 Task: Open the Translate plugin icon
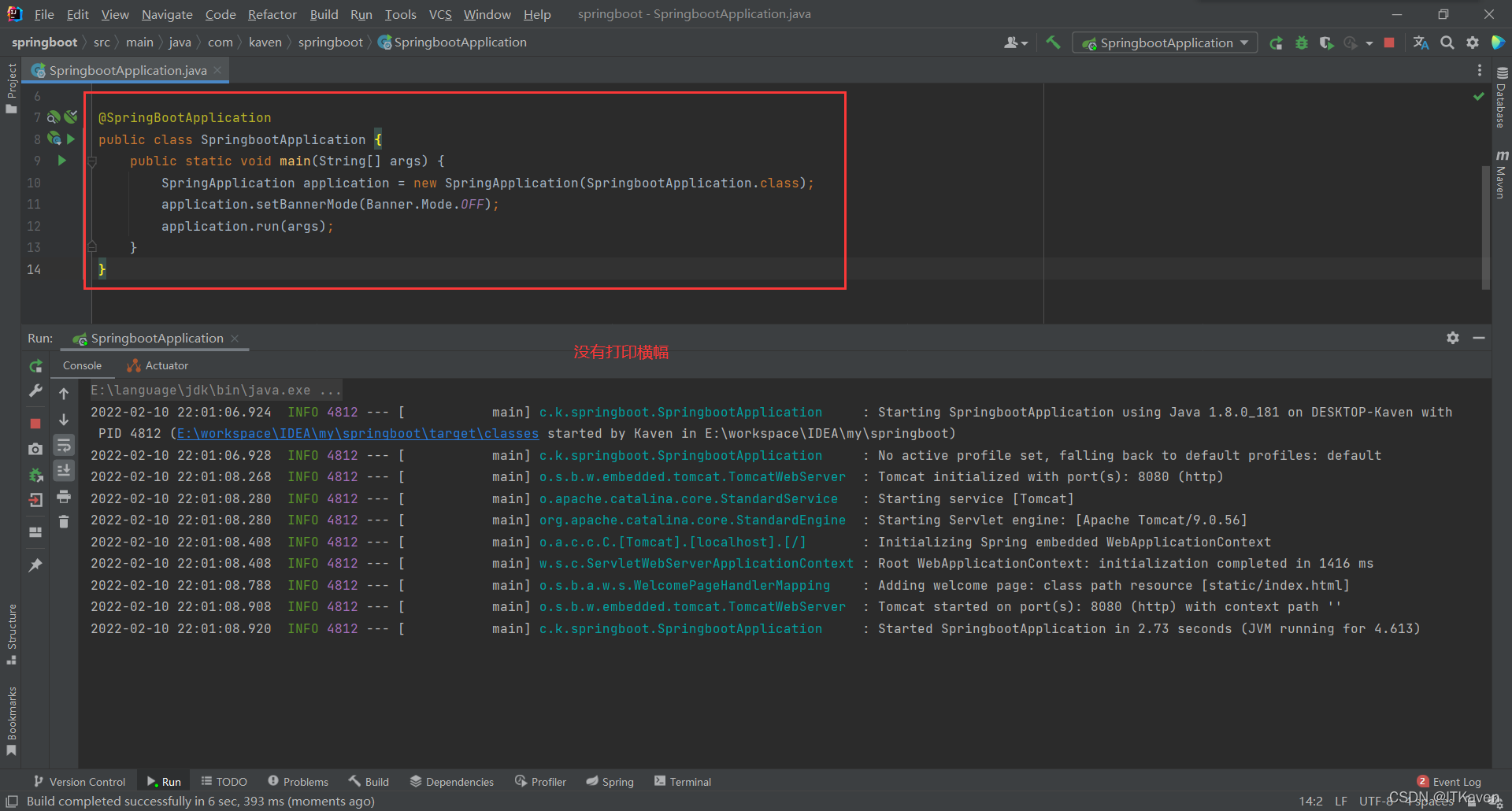[1421, 43]
